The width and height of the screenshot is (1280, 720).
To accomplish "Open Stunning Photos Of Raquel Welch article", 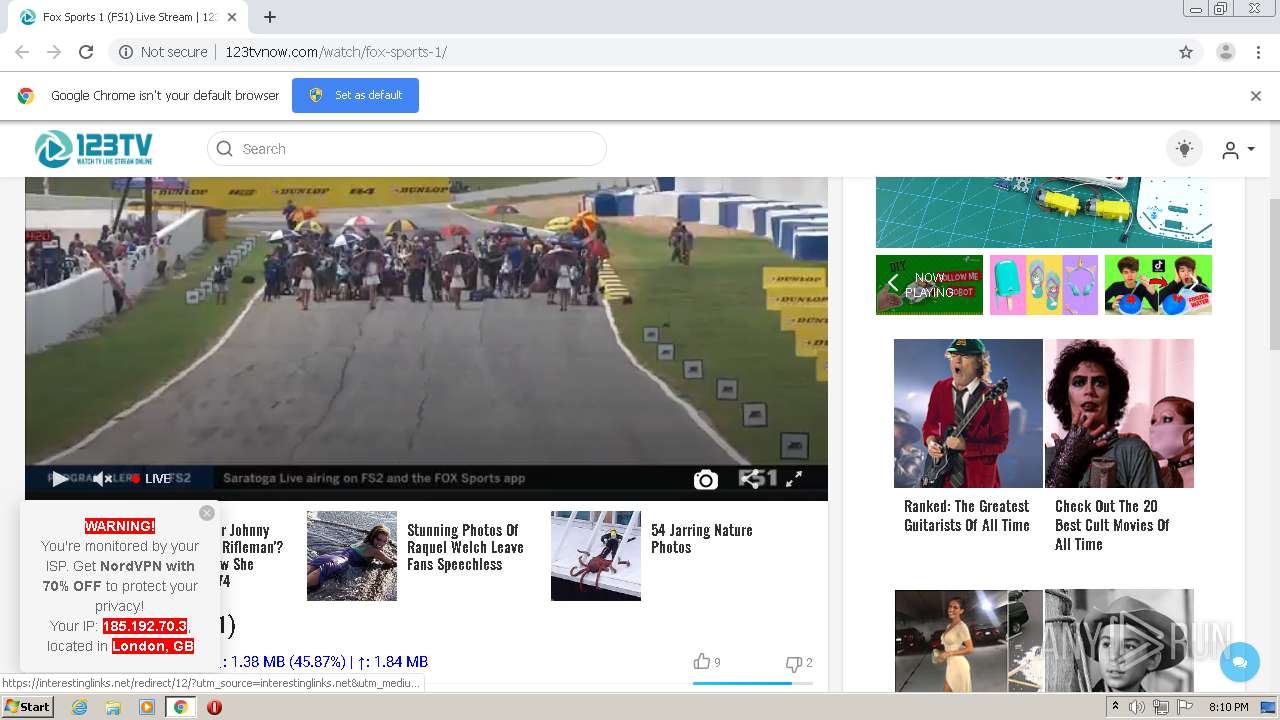I will (465, 547).
